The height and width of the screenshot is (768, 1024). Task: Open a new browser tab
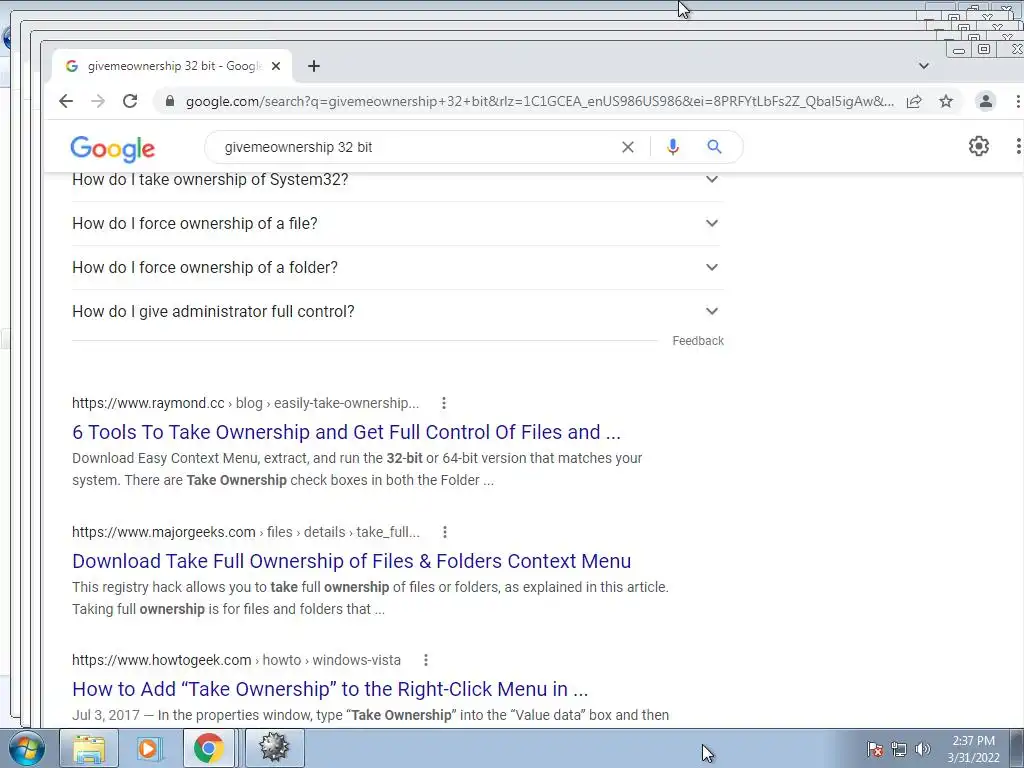click(x=313, y=66)
